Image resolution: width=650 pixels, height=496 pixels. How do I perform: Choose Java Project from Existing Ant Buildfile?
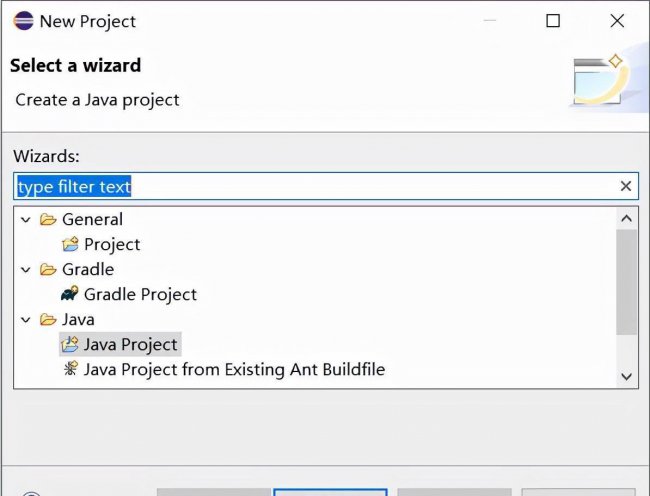[234, 369]
